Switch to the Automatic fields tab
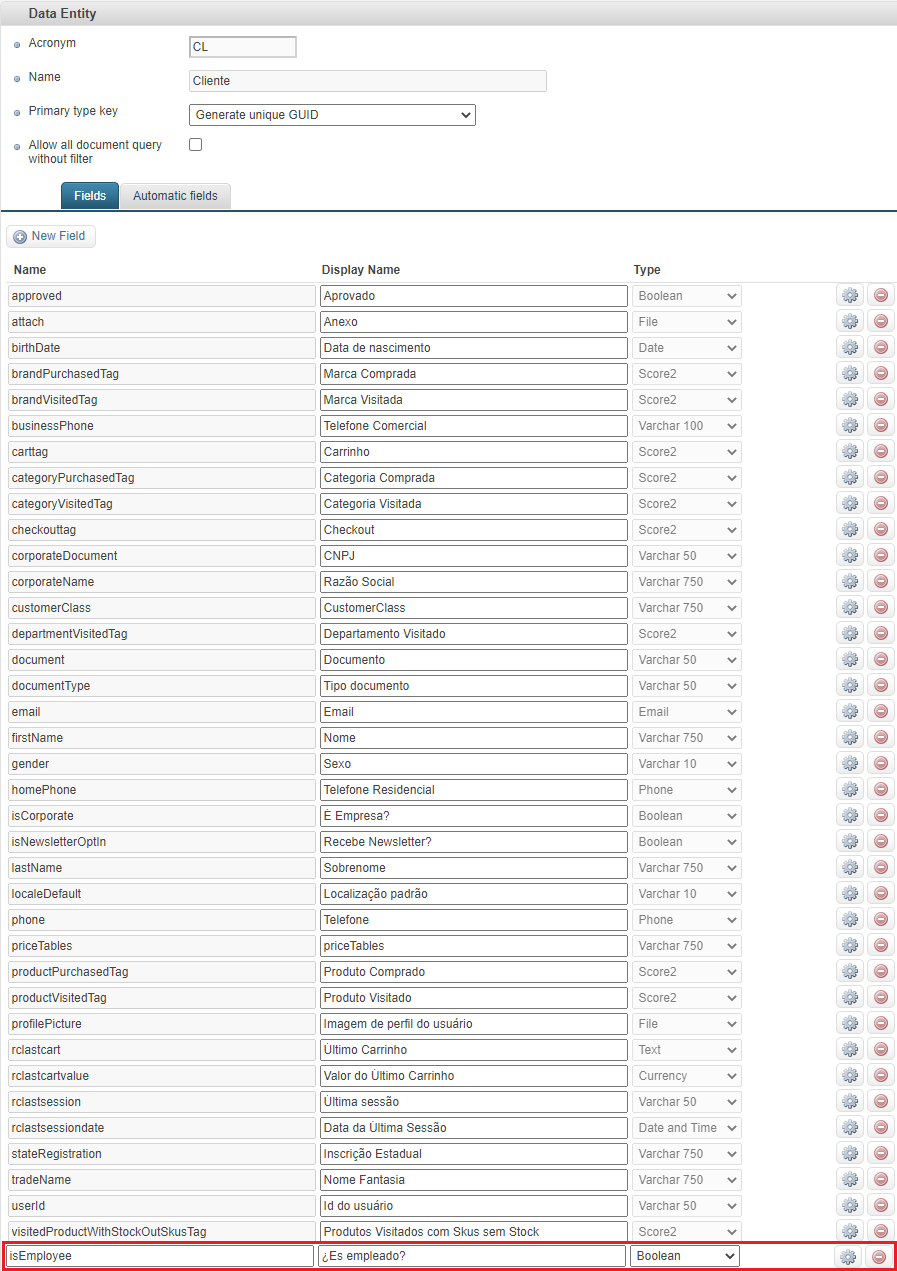This screenshot has width=897, height=1271. (175, 195)
